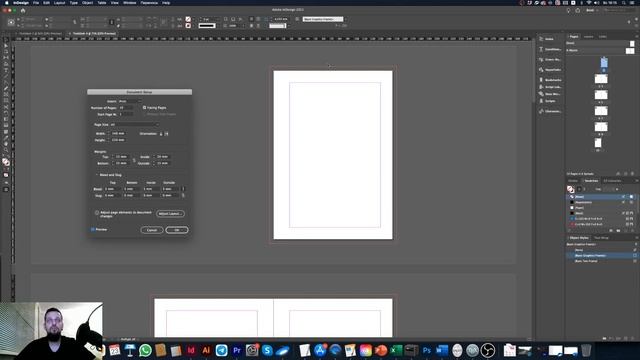Toggle the Slug chain-link icon

tap(183, 196)
